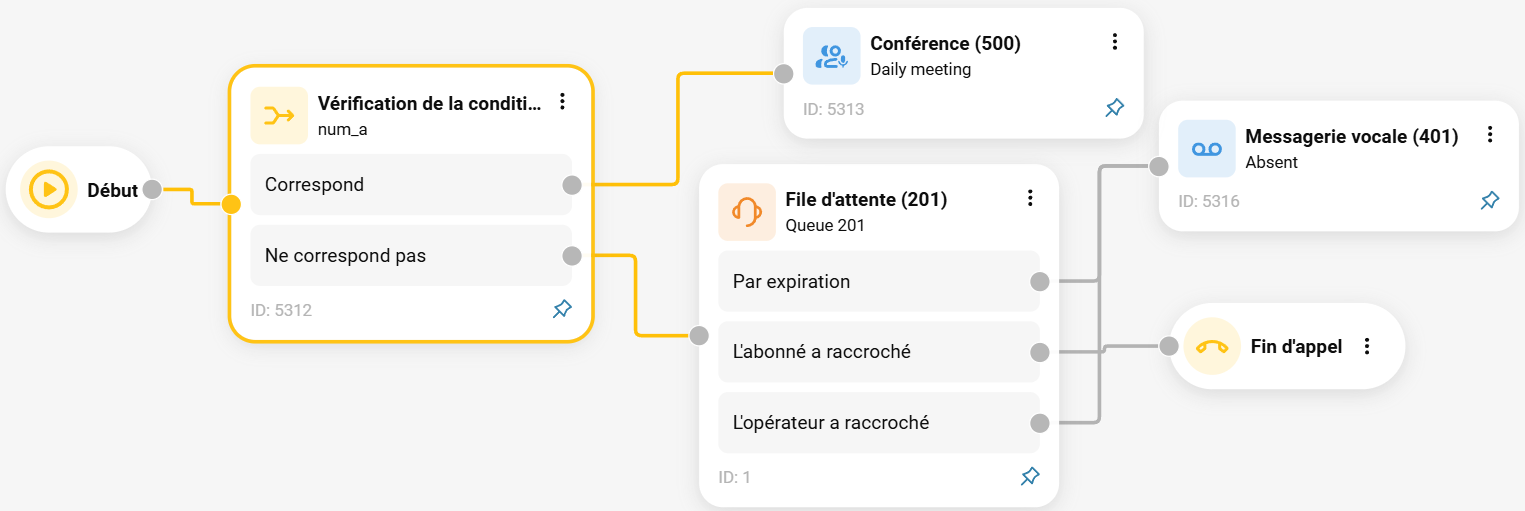The image size is (1525, 511).
Task: Toggle pin on Conférence (500) node
Action: tap(1114, 108)
